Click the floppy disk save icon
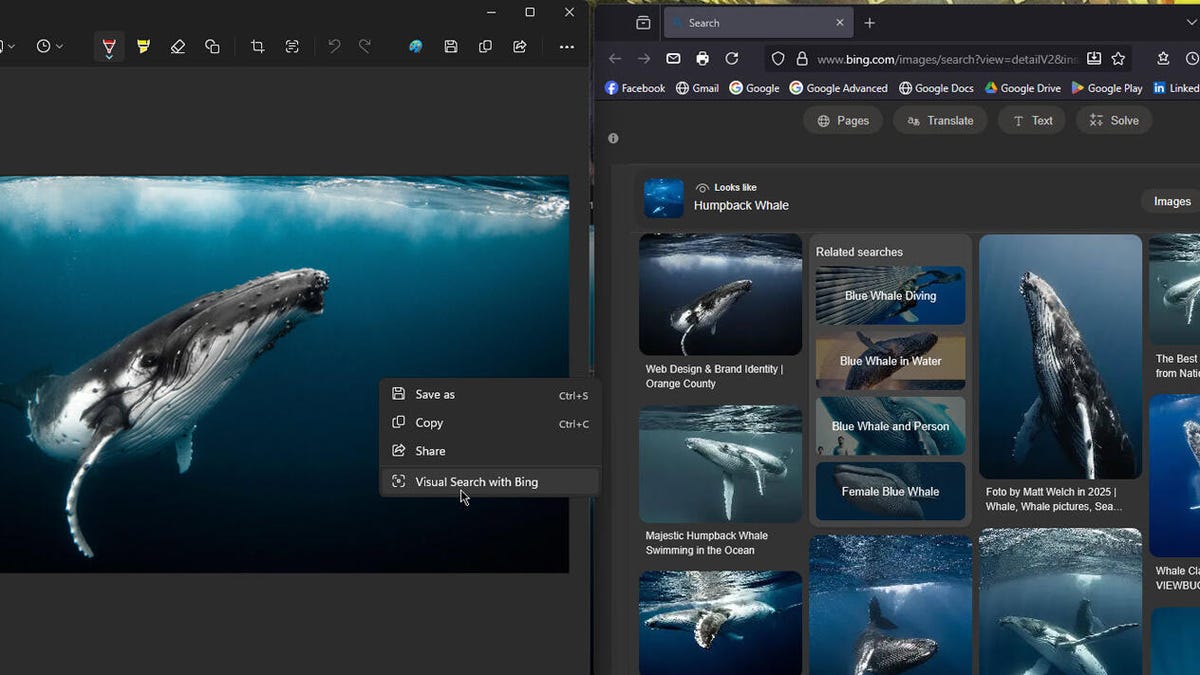The image size is (1200, 675). coord(451,47)
